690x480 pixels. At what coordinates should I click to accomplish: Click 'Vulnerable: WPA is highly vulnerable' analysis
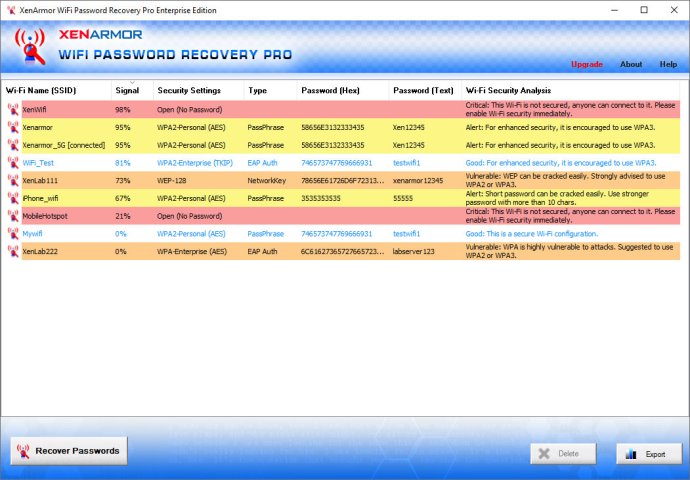569,251
